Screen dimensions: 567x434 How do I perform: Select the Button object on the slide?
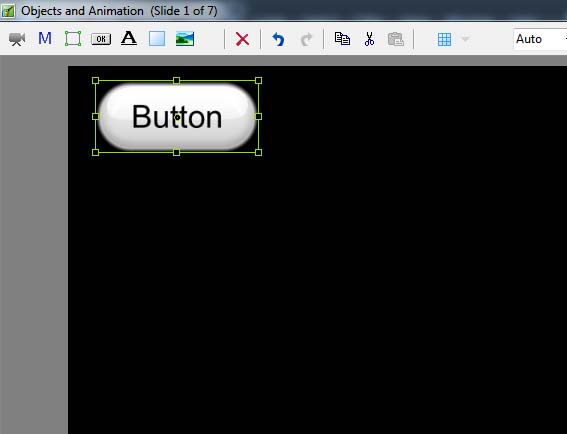[x=177, y=116]
